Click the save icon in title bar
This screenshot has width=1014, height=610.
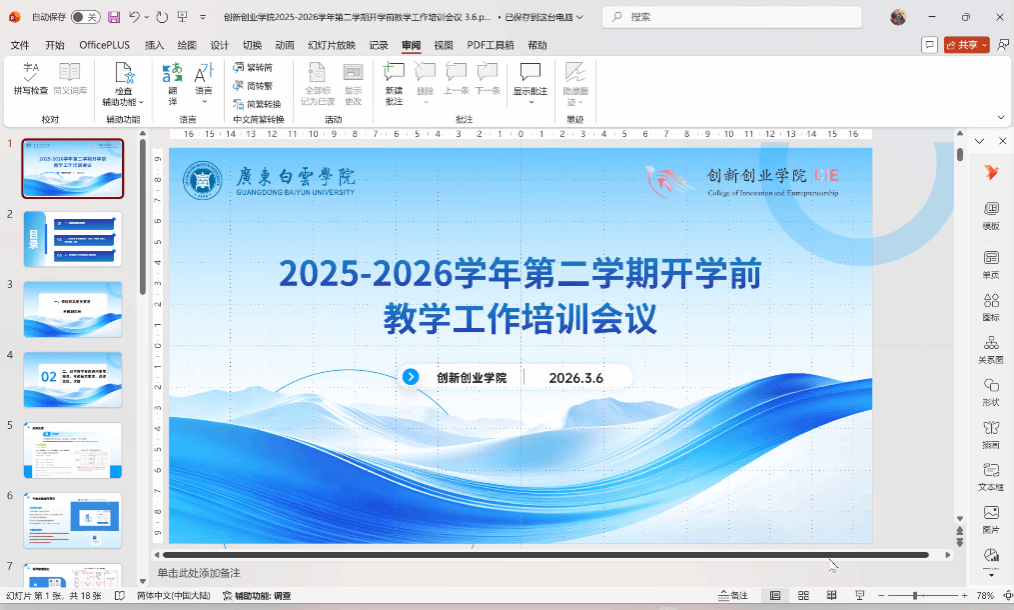coord(113,17)
